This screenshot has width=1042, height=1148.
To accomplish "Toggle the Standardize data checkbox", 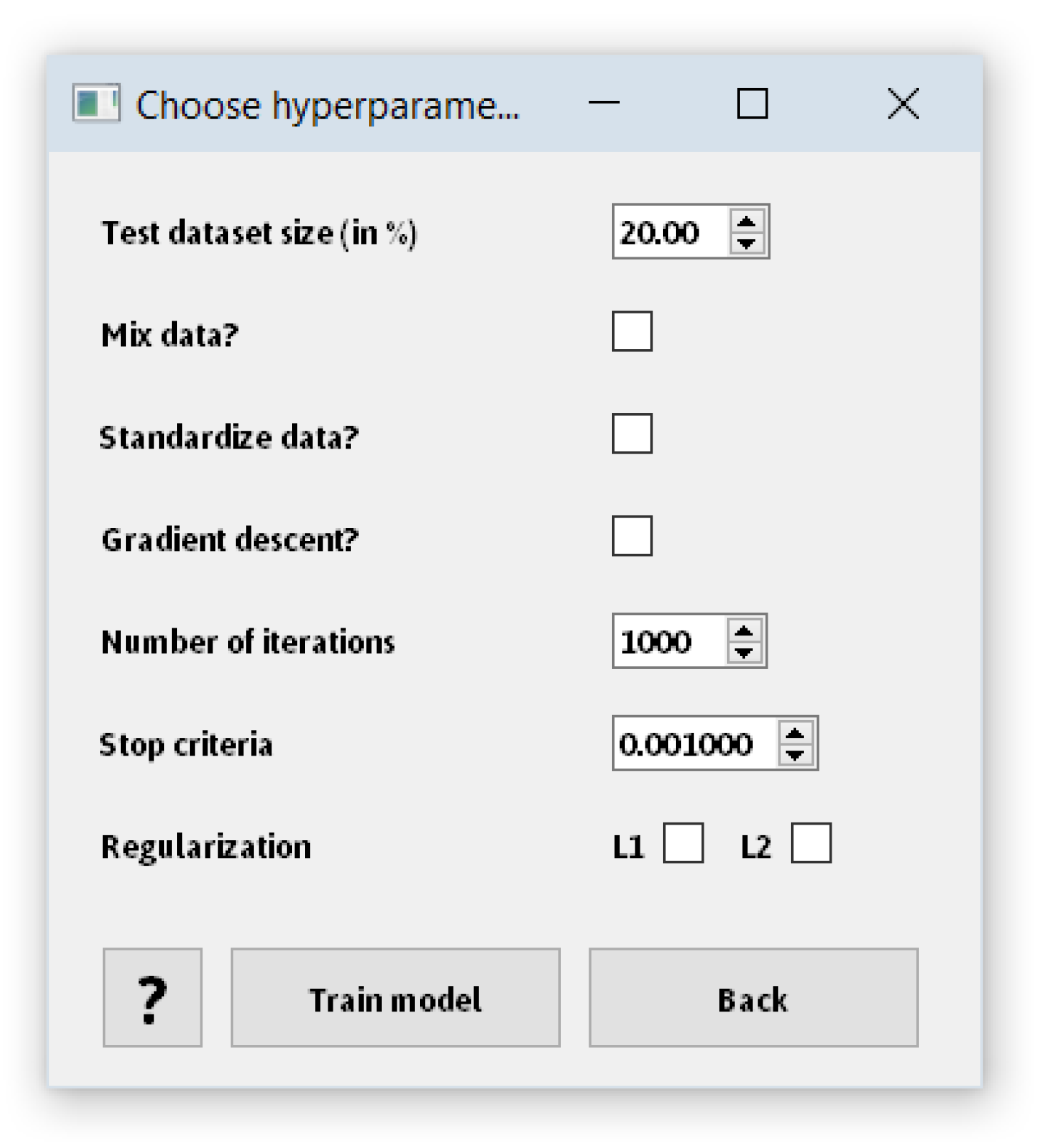I will (x=632, y=434).
